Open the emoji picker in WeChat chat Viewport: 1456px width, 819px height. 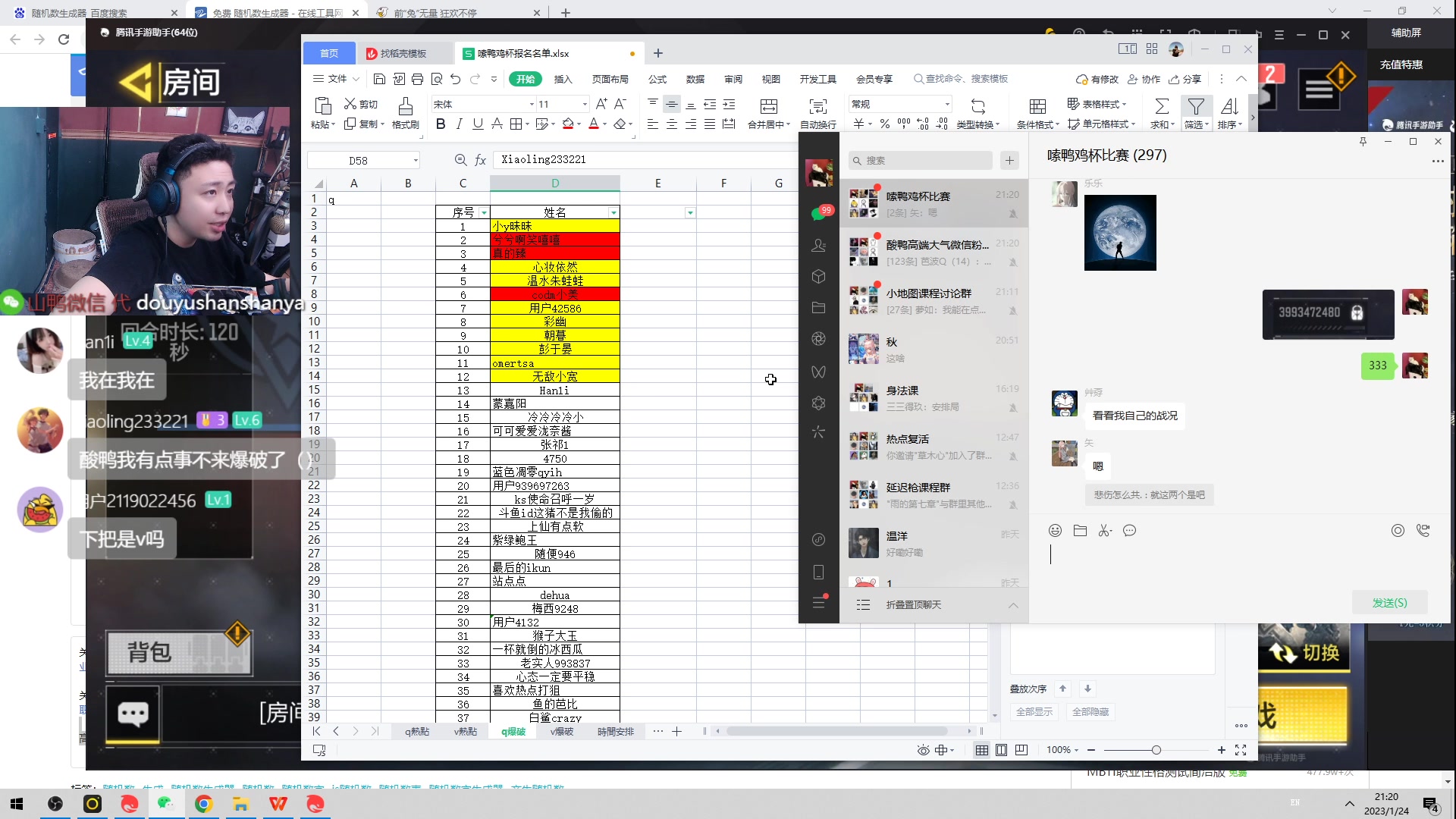[x=1055, y=530]
